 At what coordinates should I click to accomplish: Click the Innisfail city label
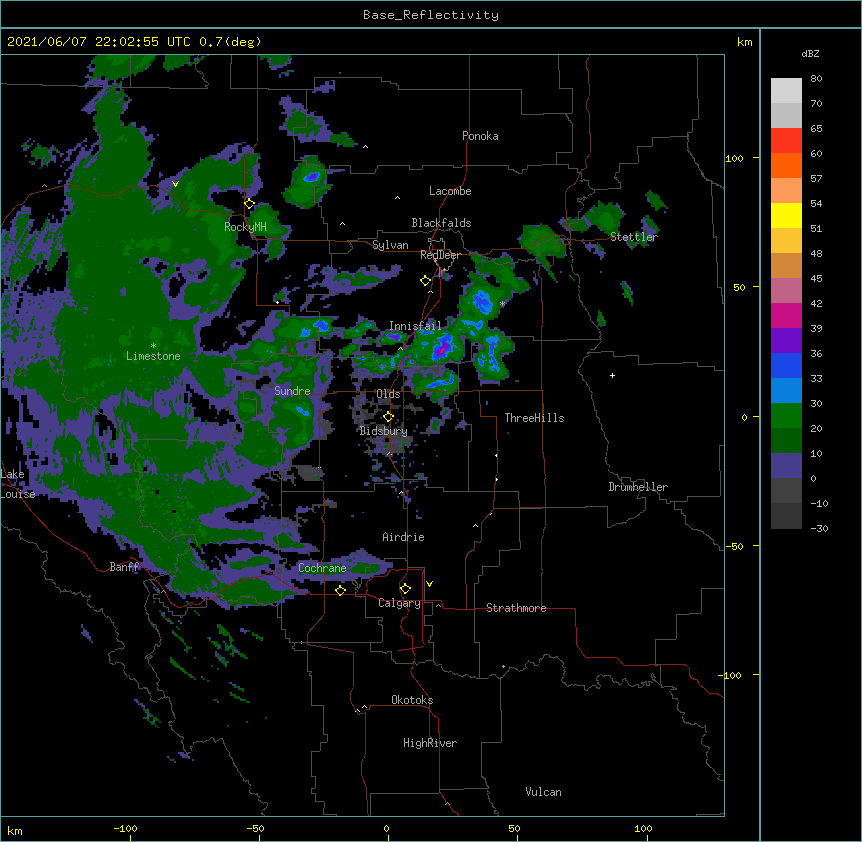coord(415,326)
